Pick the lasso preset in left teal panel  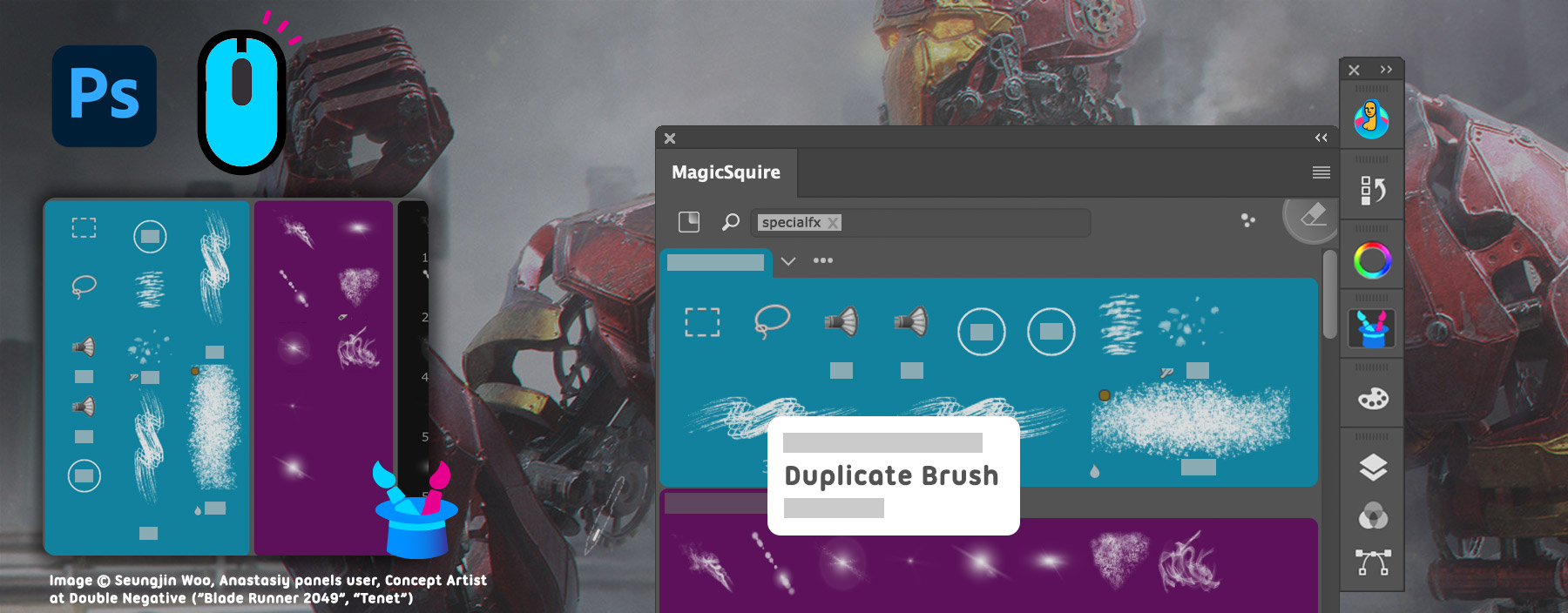click(84, 286)
